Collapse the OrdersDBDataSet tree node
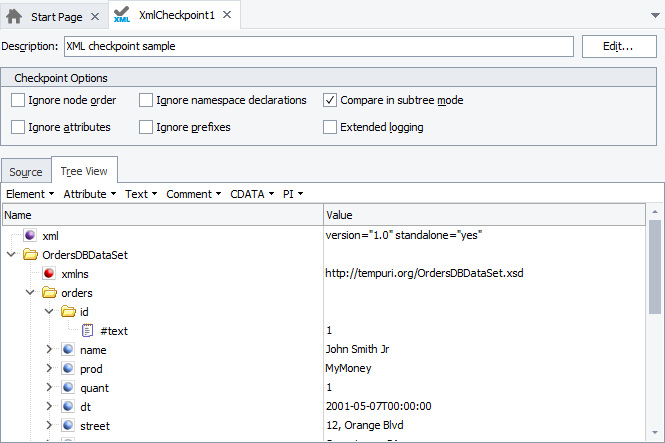 (11, 255)
